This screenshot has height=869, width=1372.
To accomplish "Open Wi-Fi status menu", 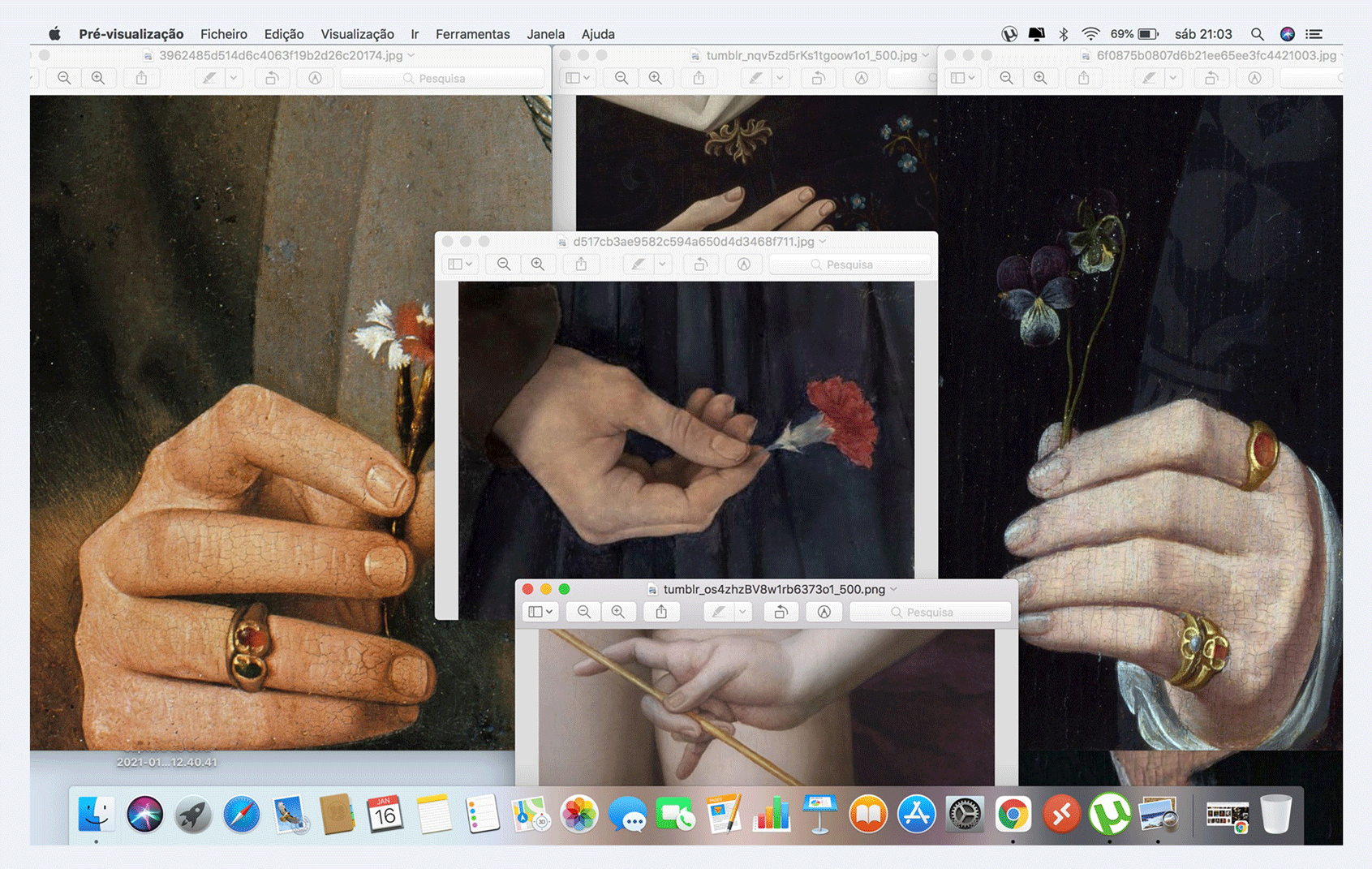I will [x=1090, y=34].
